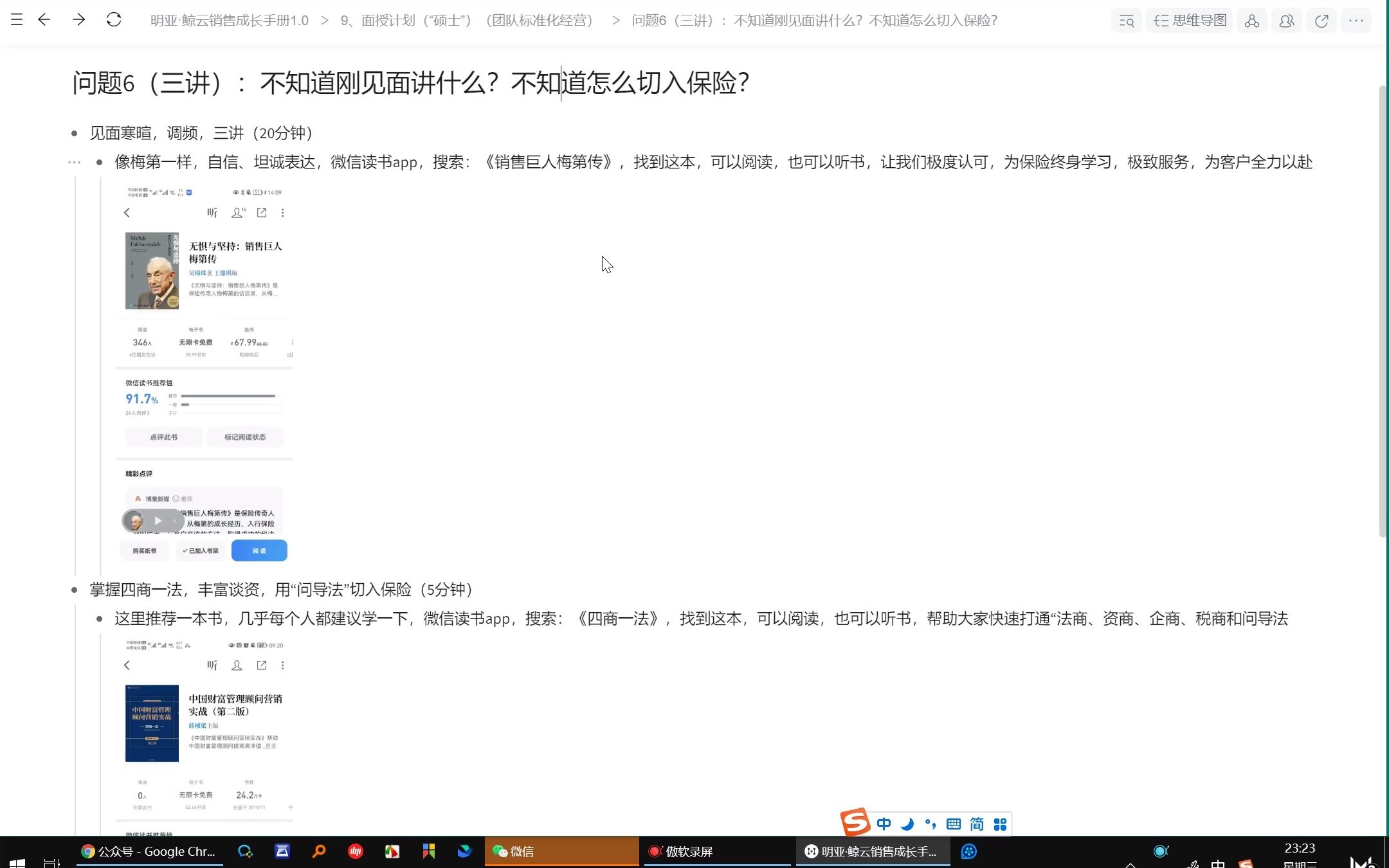Screen dimensions: 1389x868
Task: Toggle Sogou punctuation mode icon
Action: [931, 824]
